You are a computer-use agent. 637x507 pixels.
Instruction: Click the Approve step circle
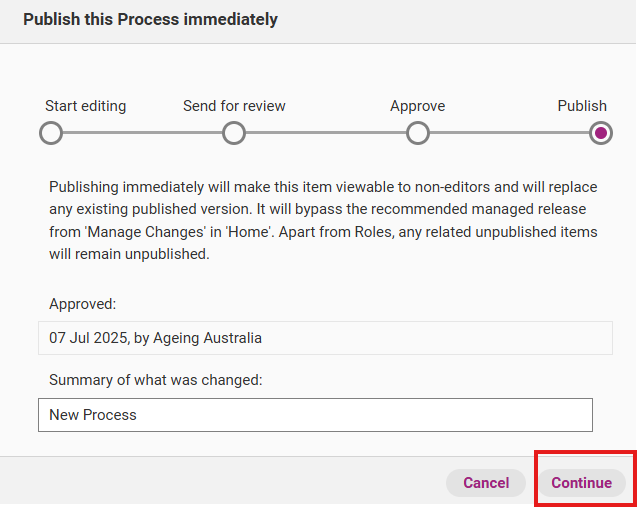pyautogui.click(x=418, y=133)
